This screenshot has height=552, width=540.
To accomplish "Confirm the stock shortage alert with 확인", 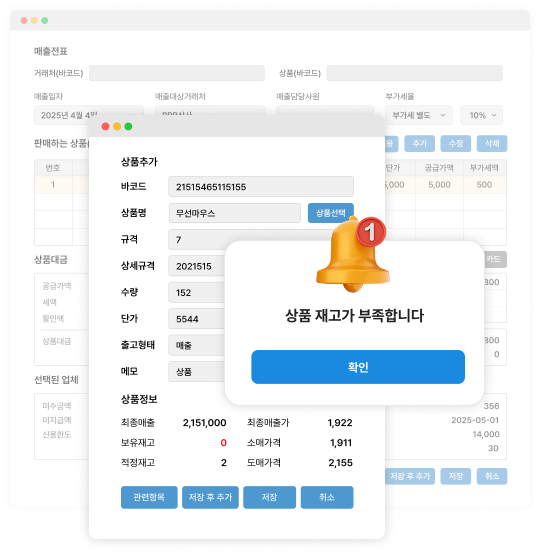I will click(x=358, y=366).
